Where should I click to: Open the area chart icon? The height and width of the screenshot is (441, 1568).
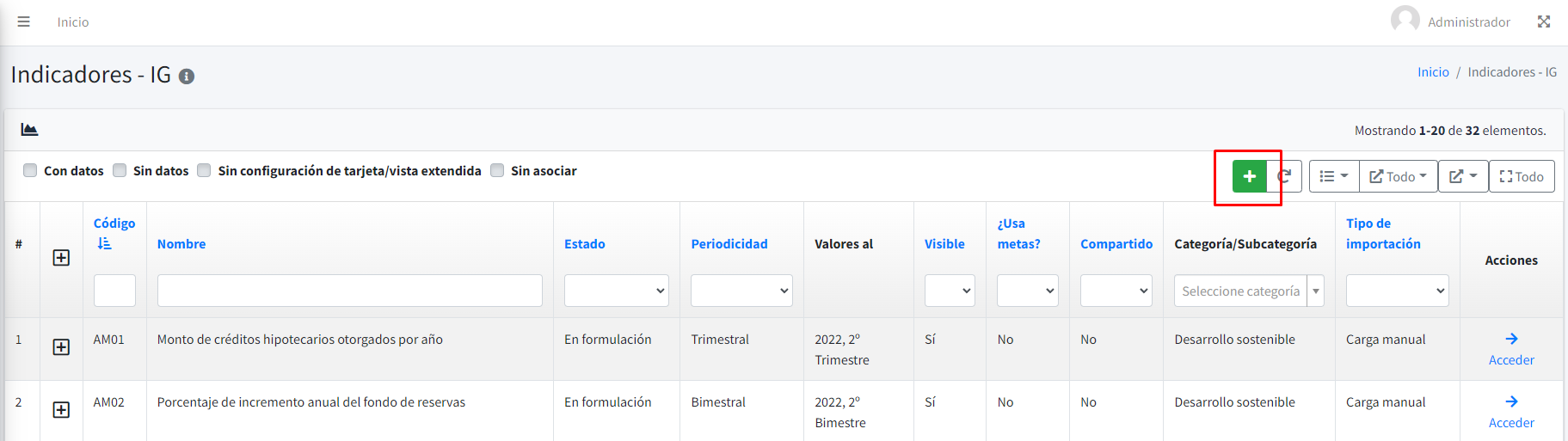pyautogui.click(x=29, y=130)
